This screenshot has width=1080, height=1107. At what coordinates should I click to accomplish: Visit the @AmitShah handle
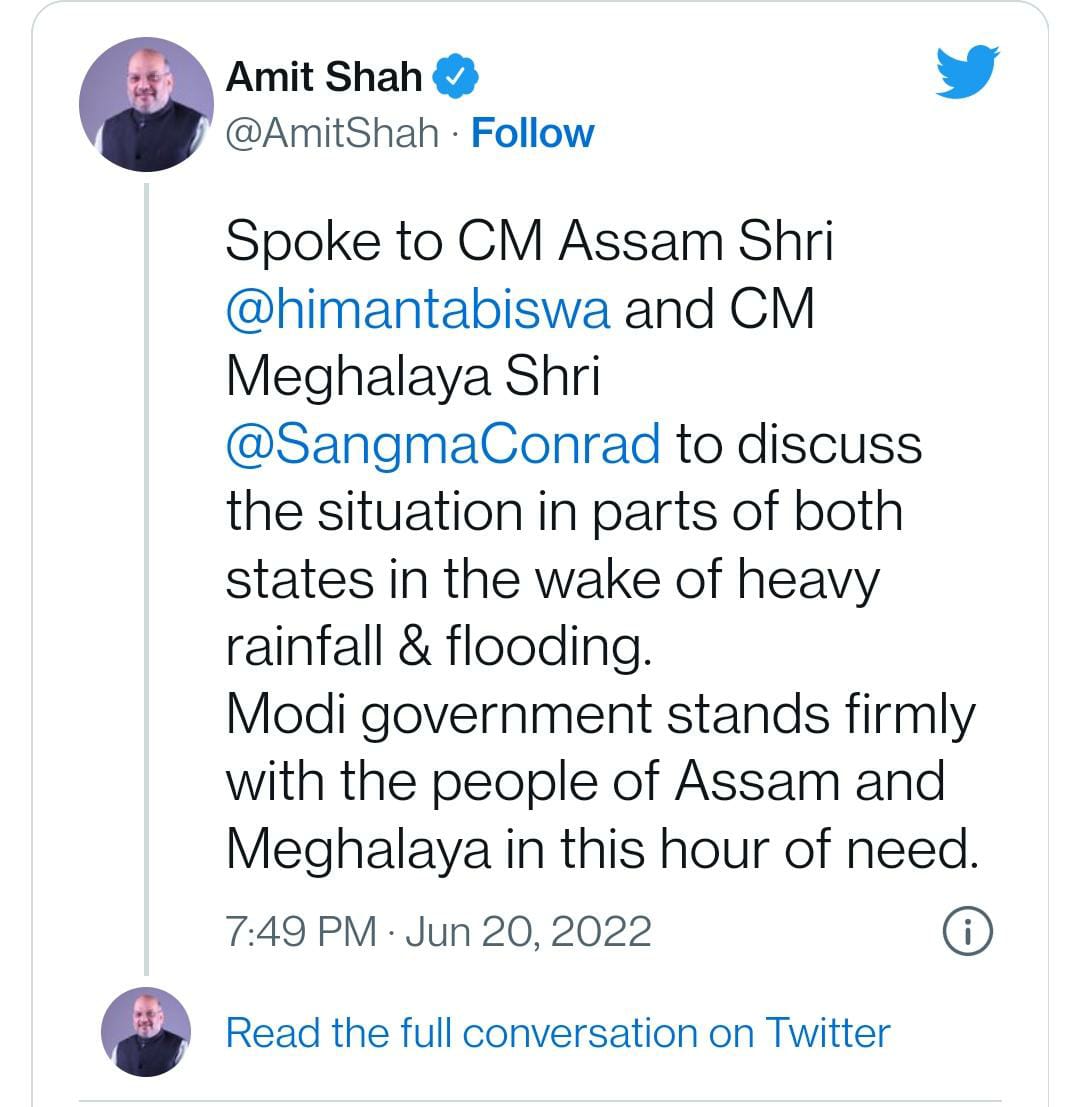click(334, 133)
